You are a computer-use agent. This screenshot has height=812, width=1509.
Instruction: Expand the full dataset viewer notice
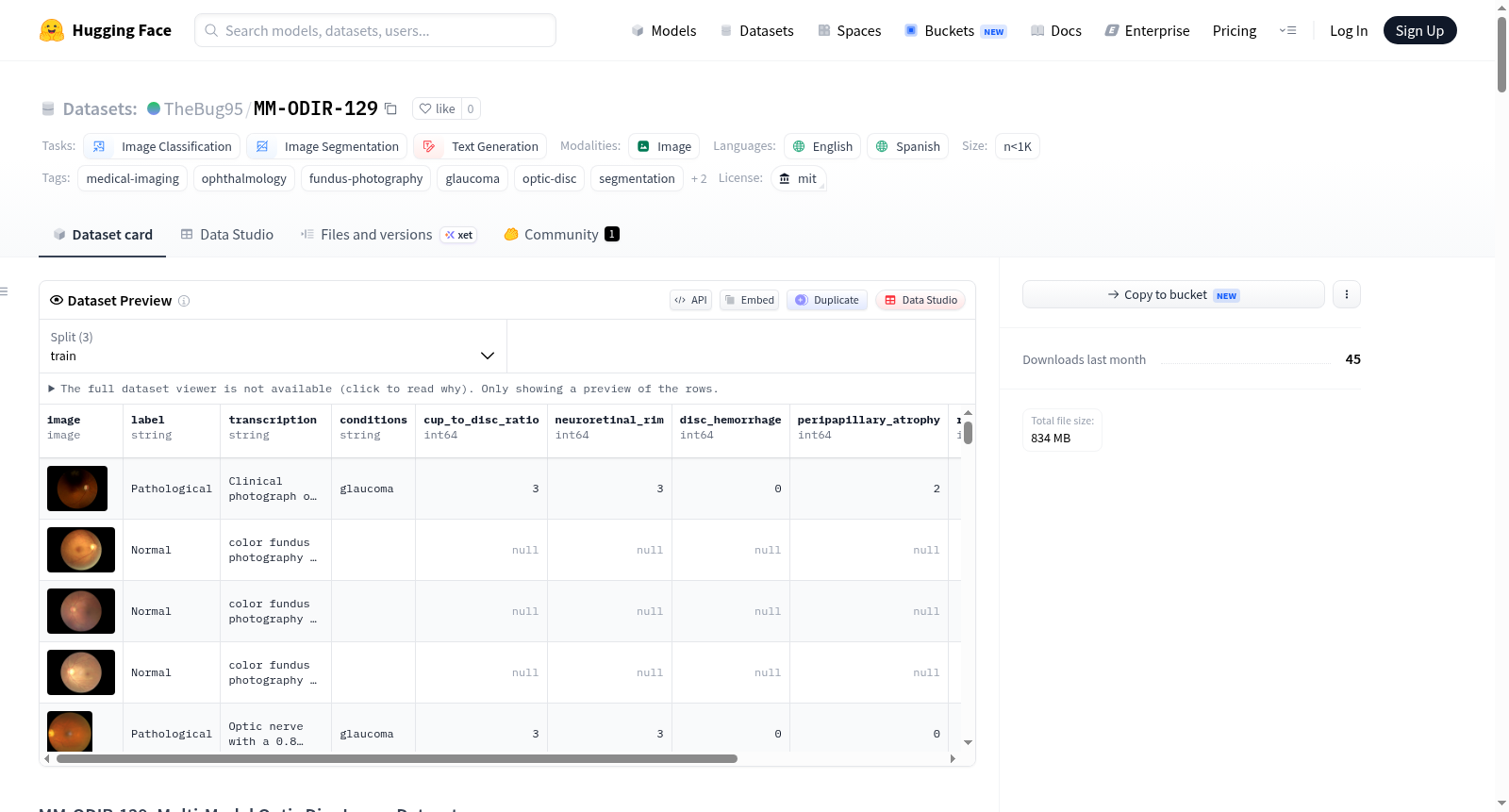(x=383, y=389)
